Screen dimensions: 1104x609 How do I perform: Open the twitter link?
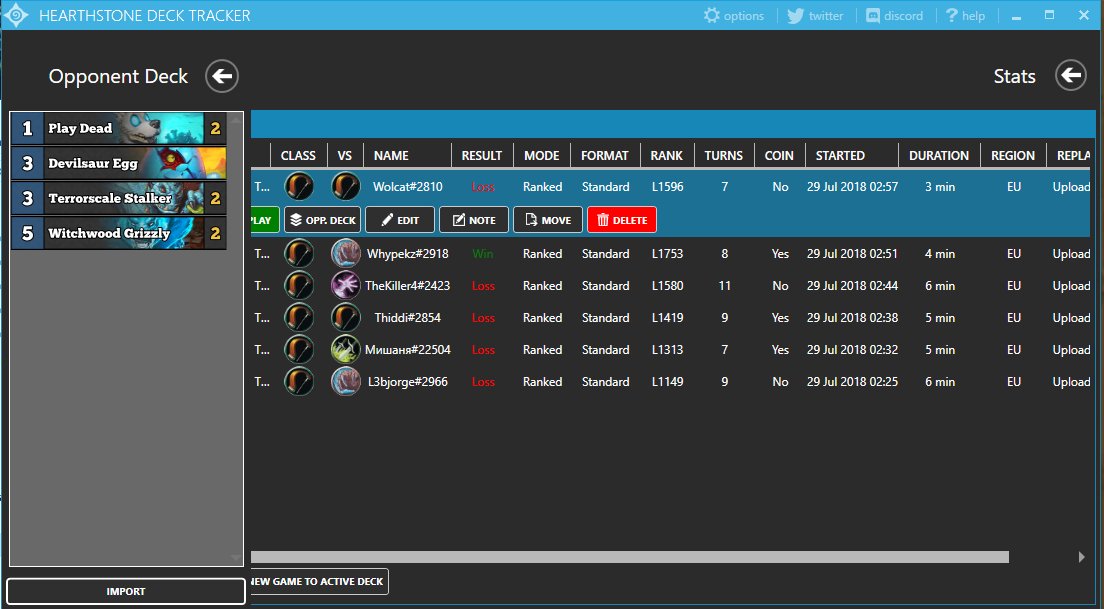[815, 15]
